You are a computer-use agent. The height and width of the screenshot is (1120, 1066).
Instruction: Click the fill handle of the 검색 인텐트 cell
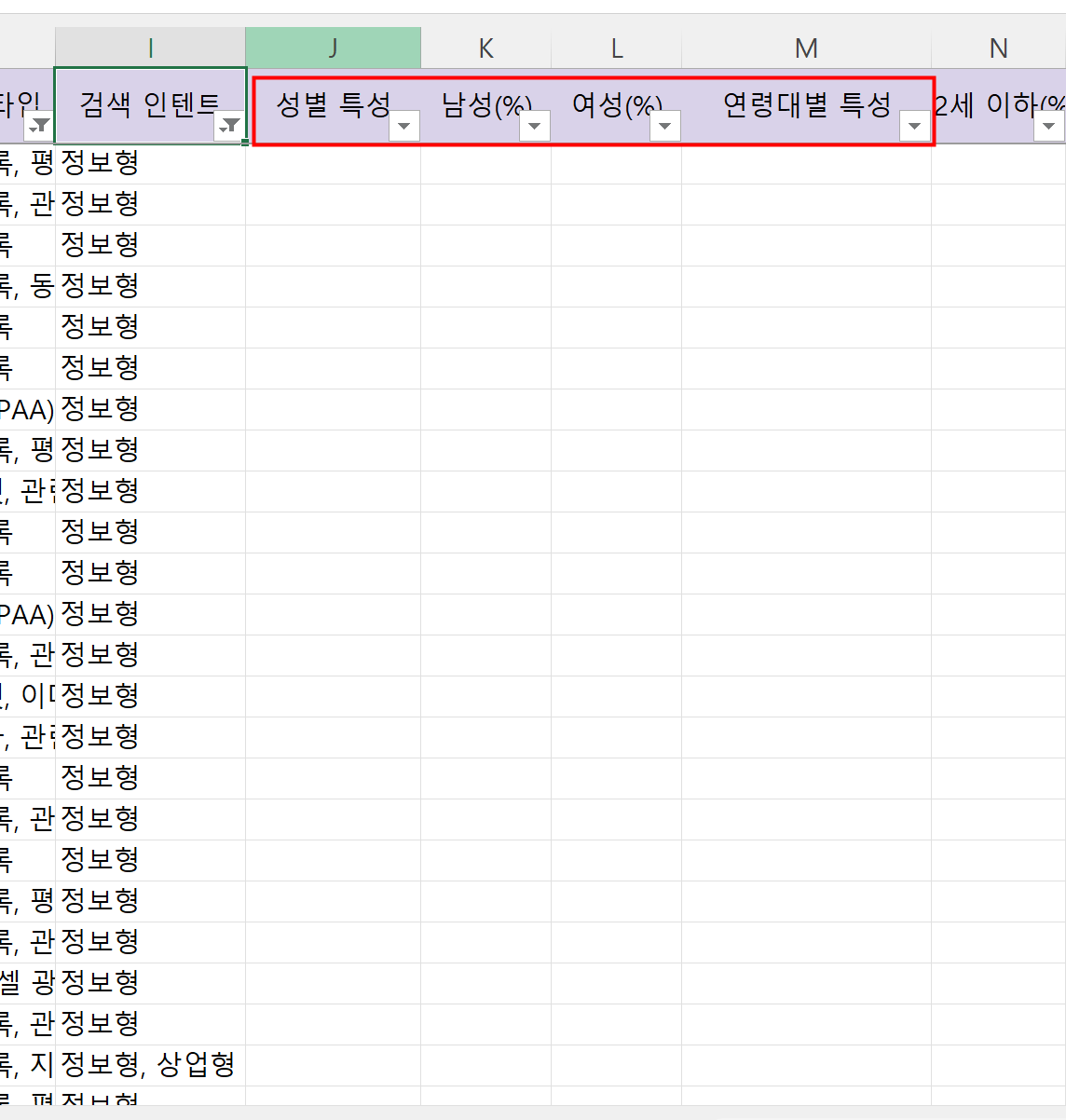pyautogui.click(x=245, y=143)
